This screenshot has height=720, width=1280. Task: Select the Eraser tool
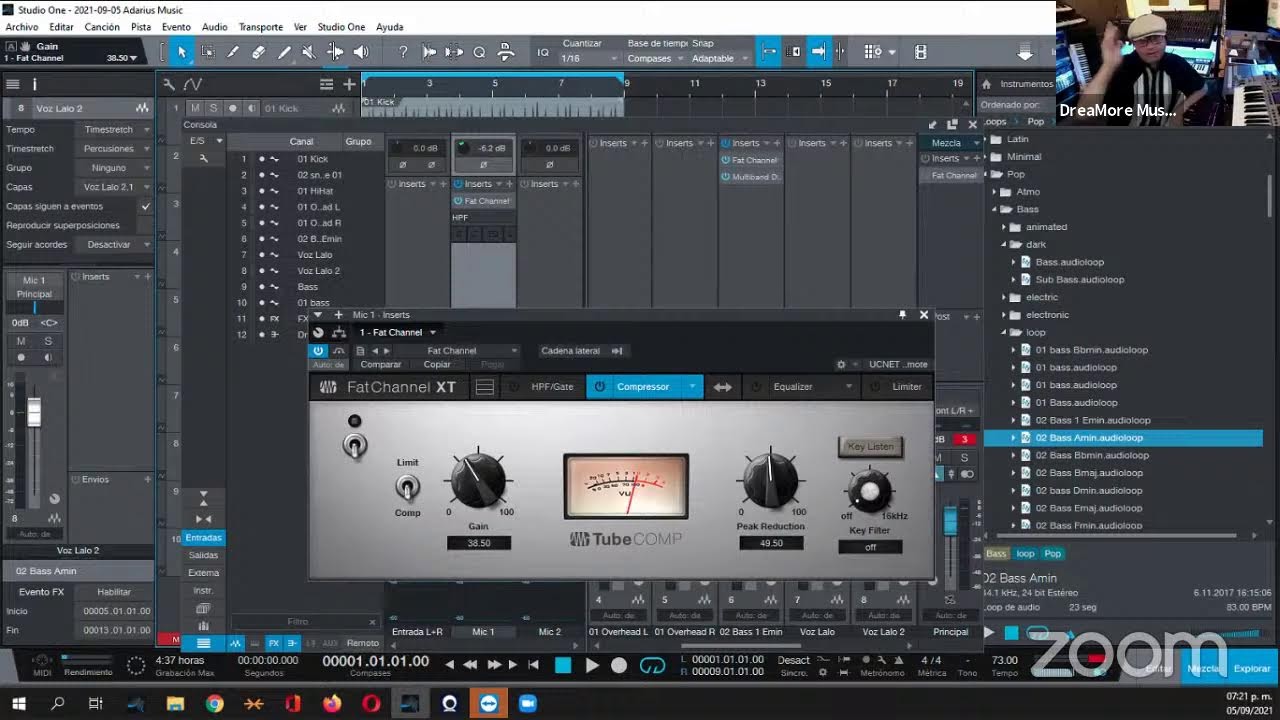point(258,52)
